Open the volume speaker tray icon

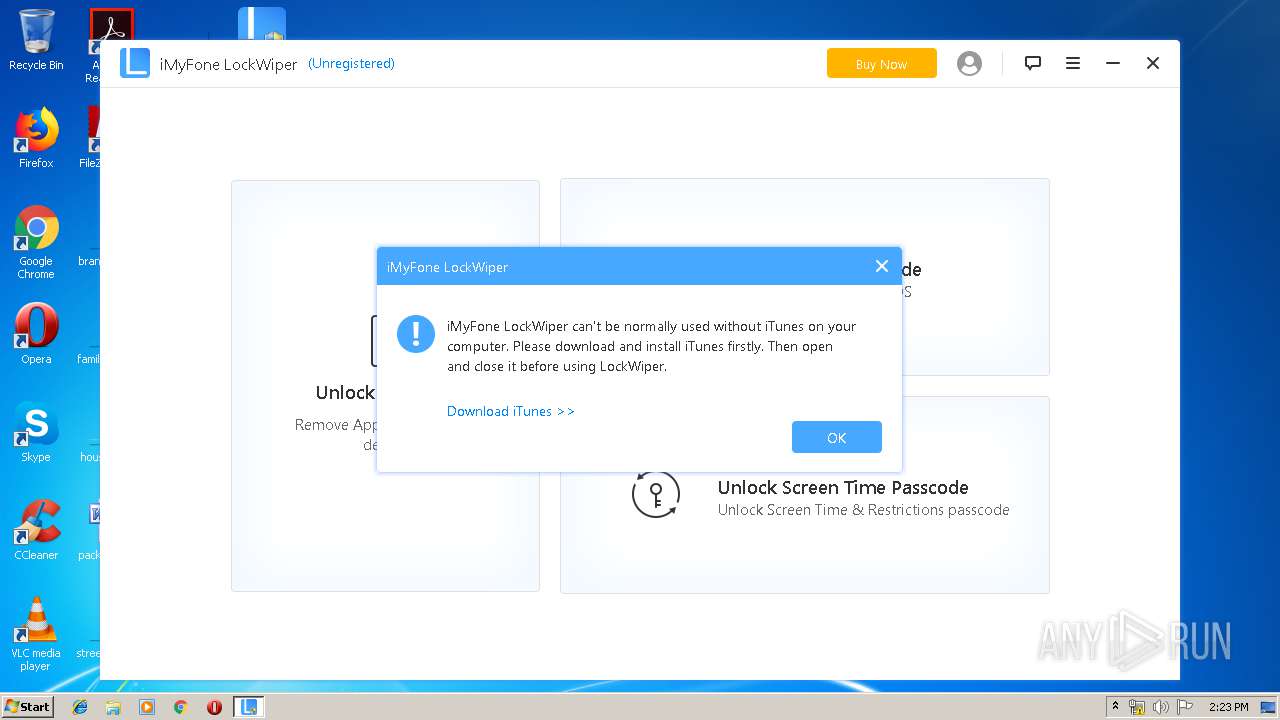[1161, 707]
